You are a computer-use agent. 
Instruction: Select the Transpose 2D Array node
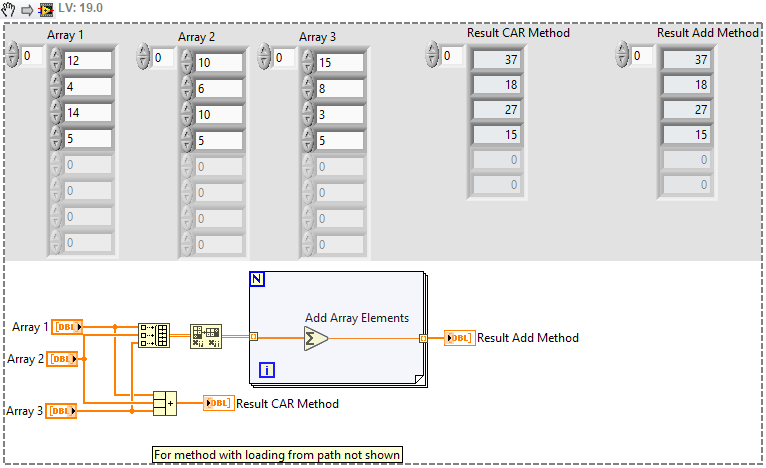click(206, 336)
